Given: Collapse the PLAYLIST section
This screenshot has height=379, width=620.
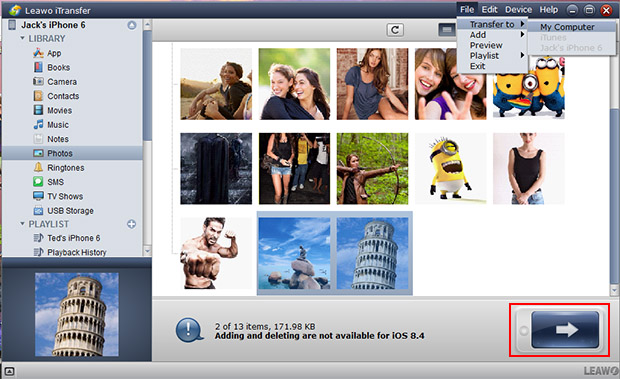Looking at the screenshot, I should click(x=22, y=224).
